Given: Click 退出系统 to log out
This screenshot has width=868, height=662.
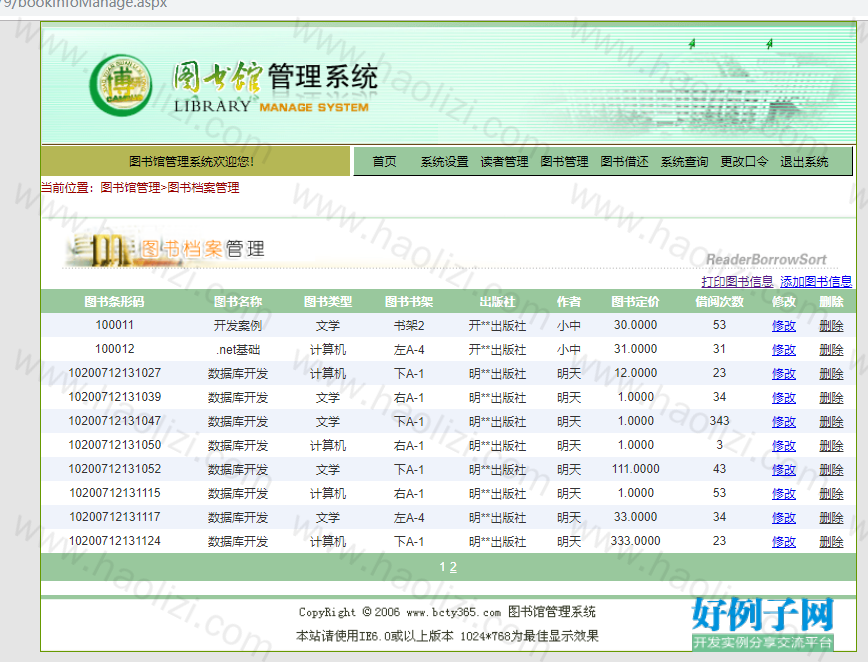Looking at the screenshot, I should tap(804, 162).
